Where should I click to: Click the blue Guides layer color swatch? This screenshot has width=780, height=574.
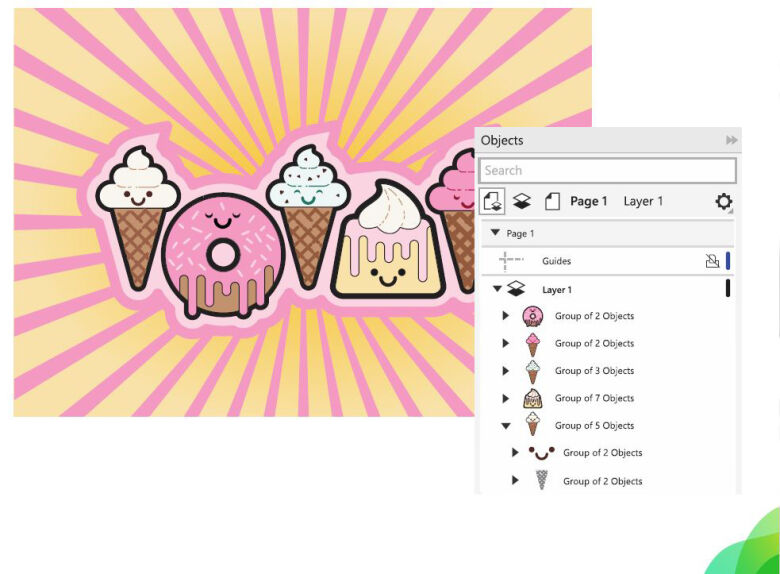pyautogui.click(x=728, y=261)
